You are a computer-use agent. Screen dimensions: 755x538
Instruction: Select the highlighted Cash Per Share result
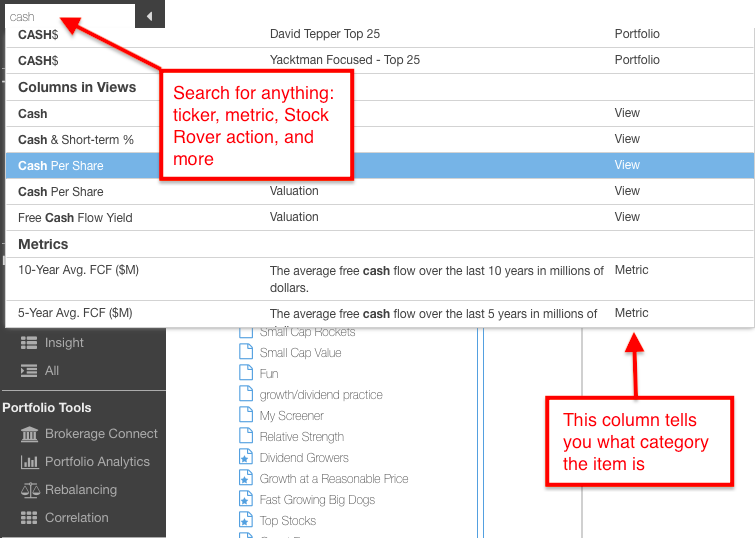pos(379,166)
